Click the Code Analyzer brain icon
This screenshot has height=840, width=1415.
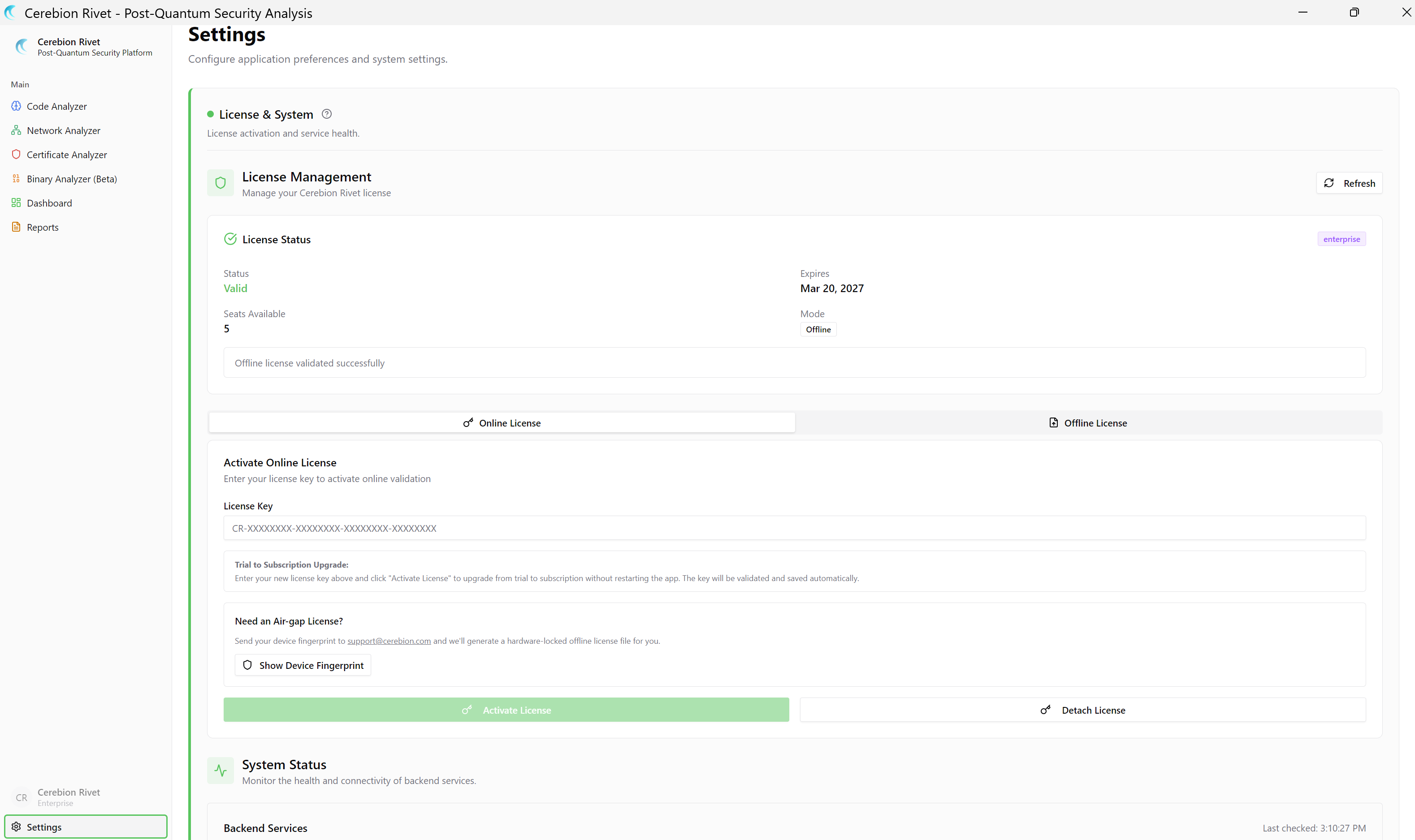[16, 106]
